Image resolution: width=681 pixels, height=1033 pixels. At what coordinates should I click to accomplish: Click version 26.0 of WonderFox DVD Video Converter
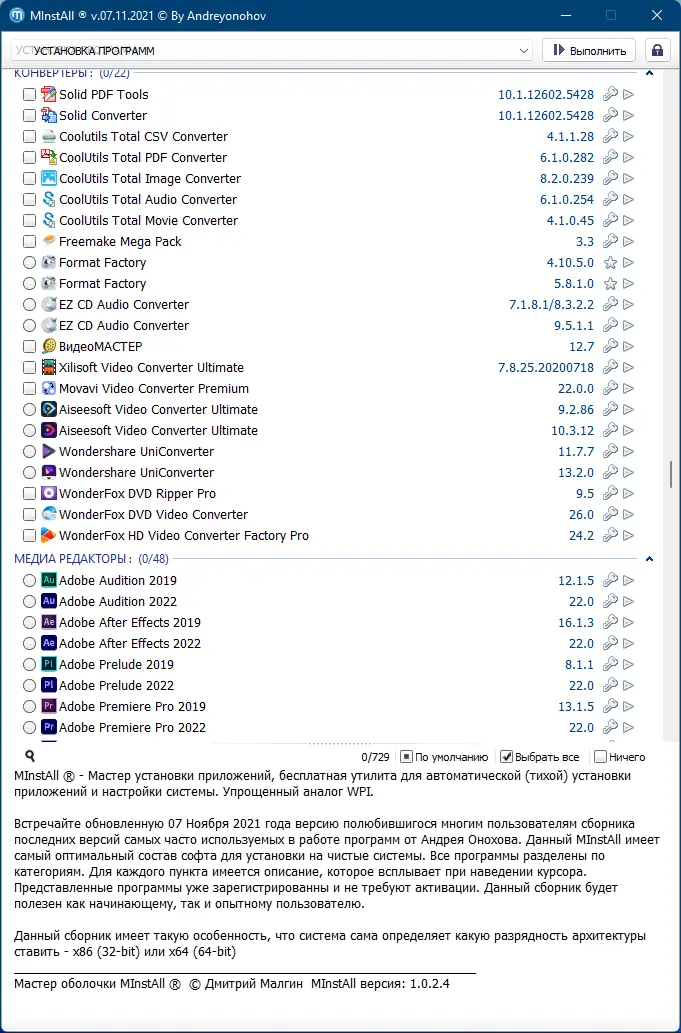pyautogui.click(x=582, y=515)
